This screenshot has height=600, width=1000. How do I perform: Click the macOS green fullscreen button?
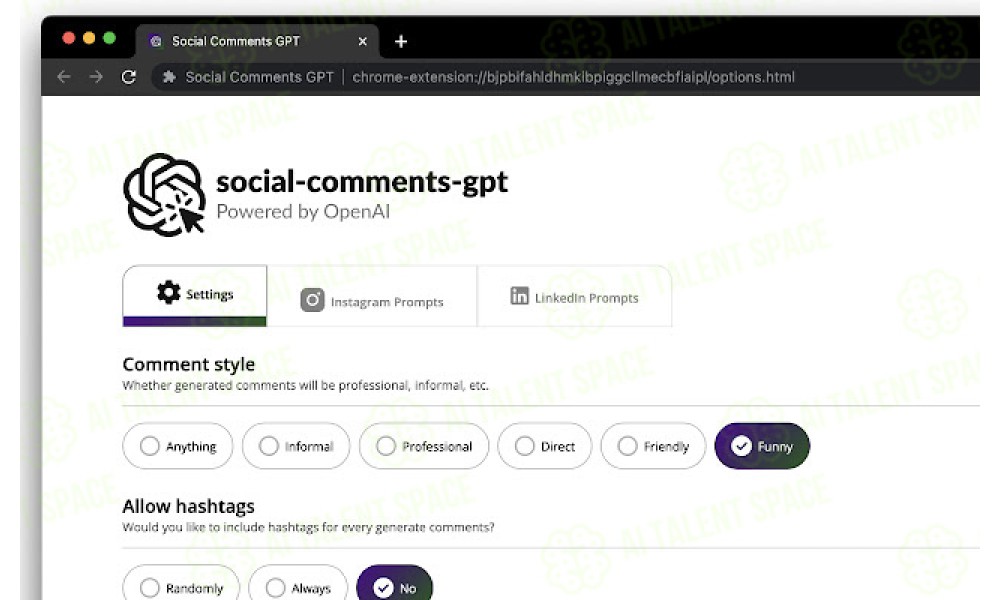pos(110,38)
